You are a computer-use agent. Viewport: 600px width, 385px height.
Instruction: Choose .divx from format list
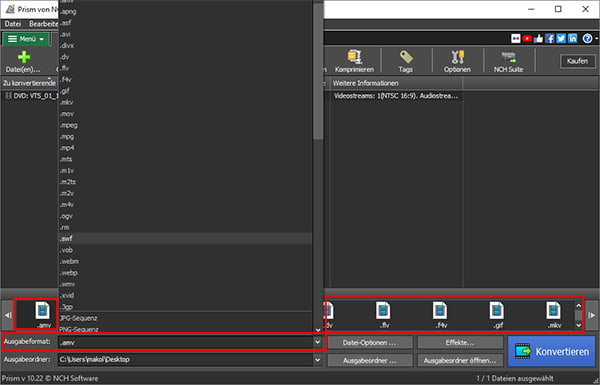186,46
